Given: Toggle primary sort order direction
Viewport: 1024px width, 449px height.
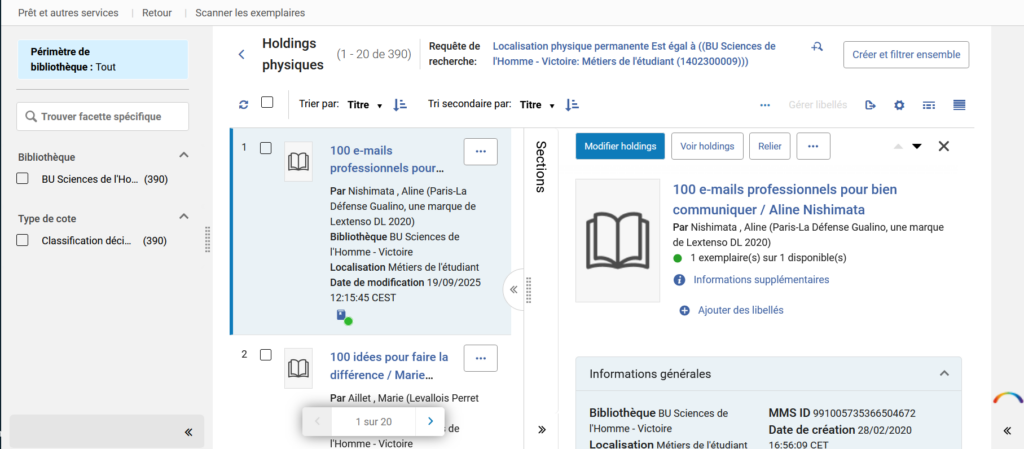Looking at the screenshot, I should (400, 104).
